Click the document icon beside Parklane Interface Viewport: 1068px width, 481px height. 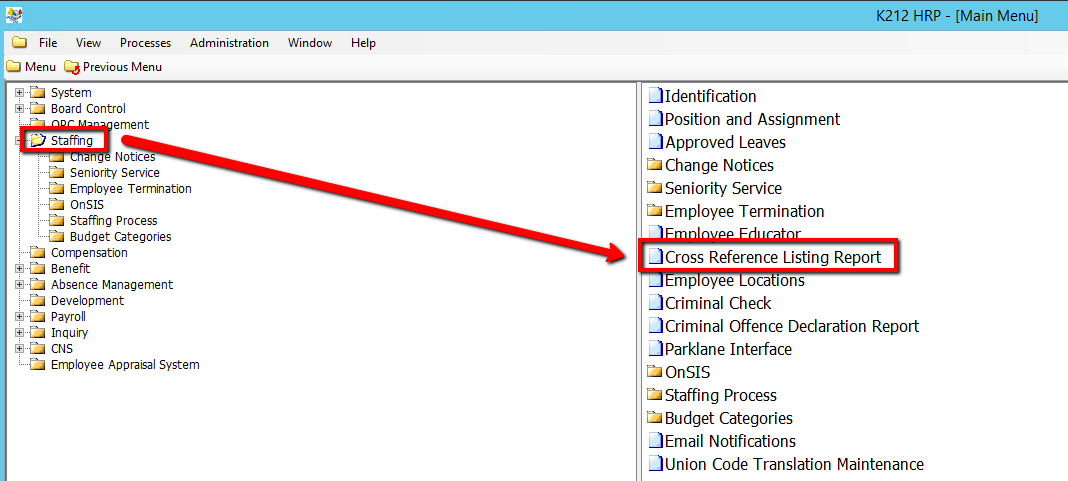pyautogui.click(x=656, y=349)
